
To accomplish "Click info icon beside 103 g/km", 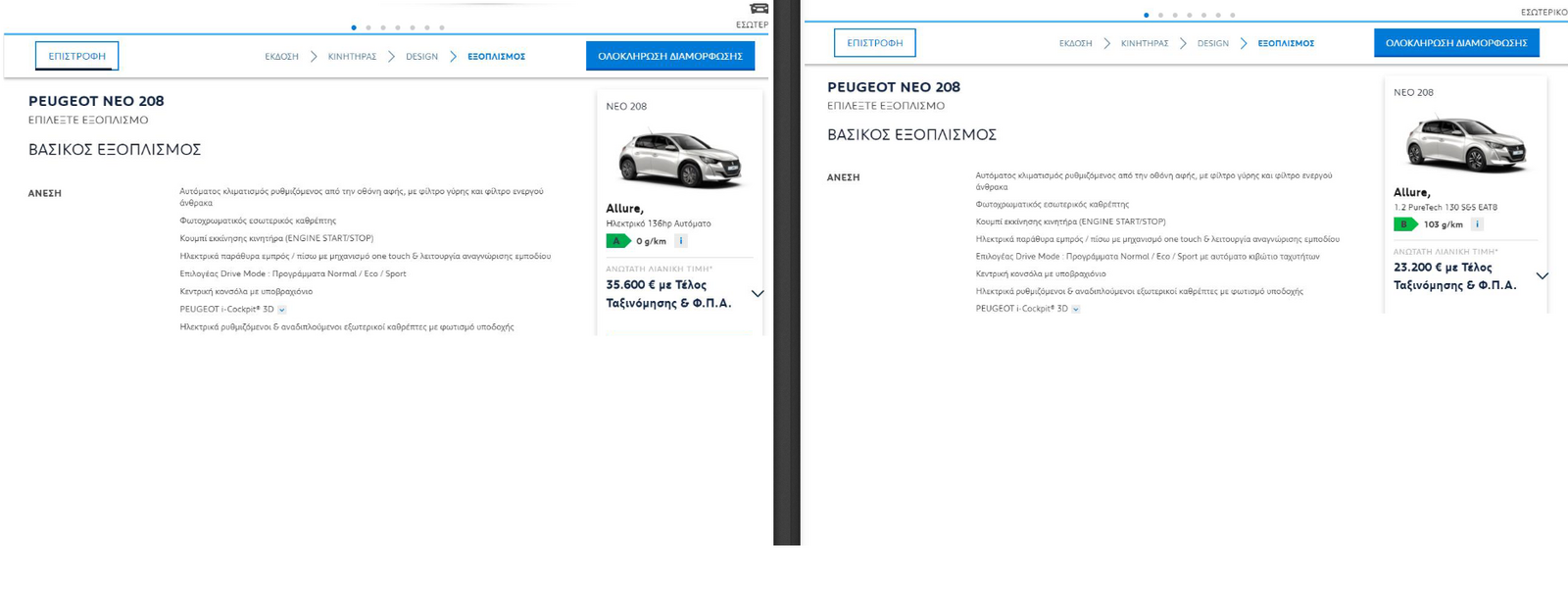I will pos(1477,224).
